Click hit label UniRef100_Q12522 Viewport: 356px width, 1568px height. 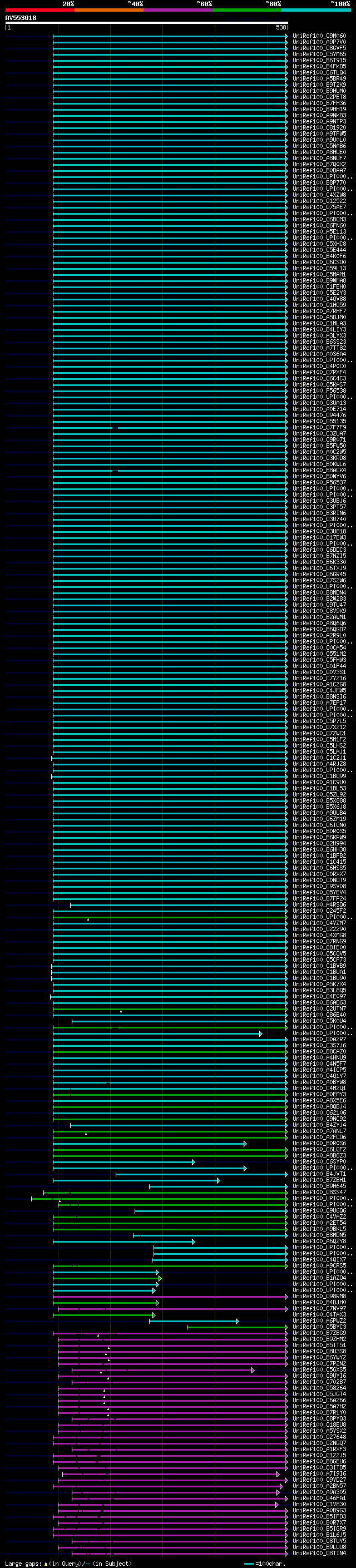(319, 201)
